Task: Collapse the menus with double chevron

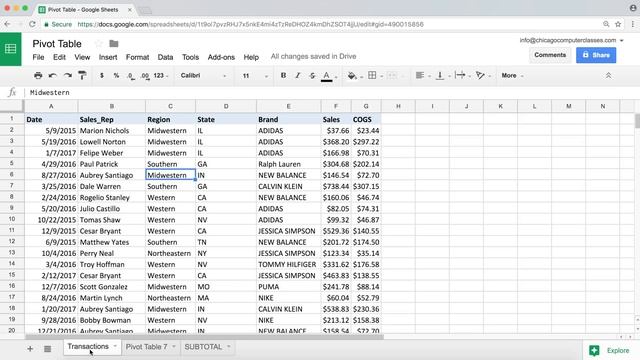Action: pos(608,76)
